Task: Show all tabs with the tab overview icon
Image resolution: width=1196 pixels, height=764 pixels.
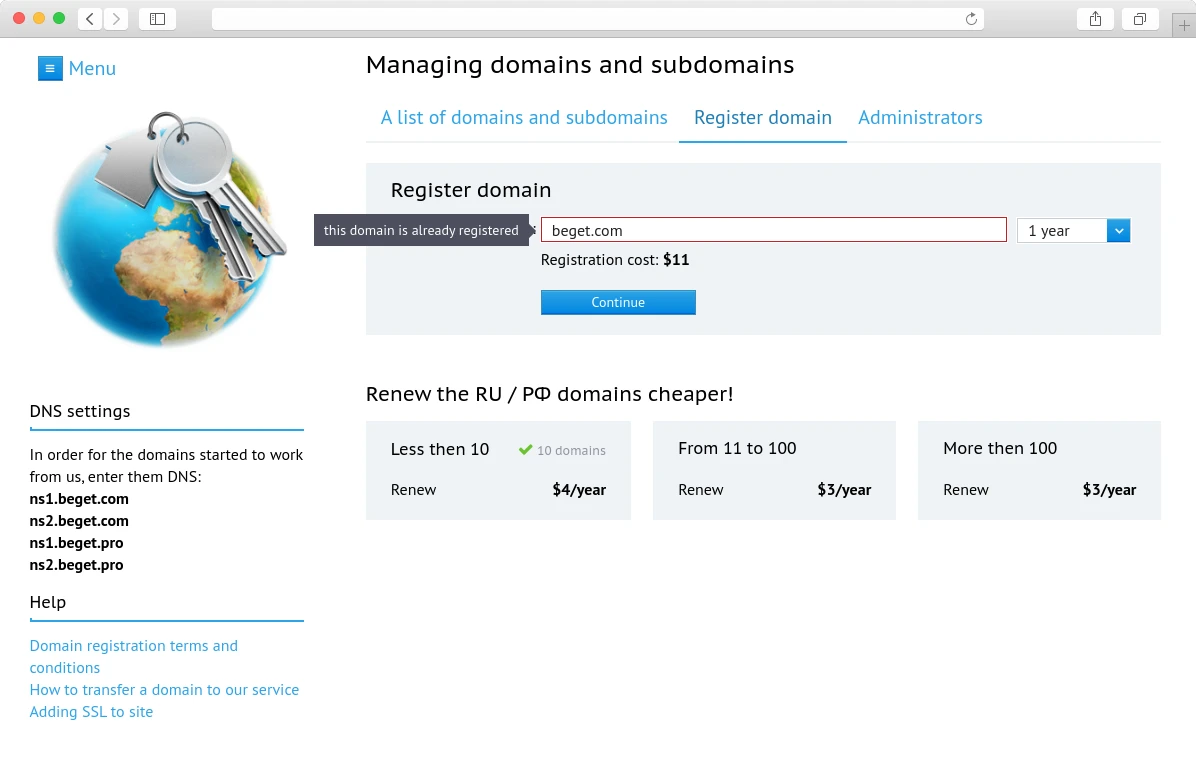Action: pyautogui.click(x=1140, y=18)
